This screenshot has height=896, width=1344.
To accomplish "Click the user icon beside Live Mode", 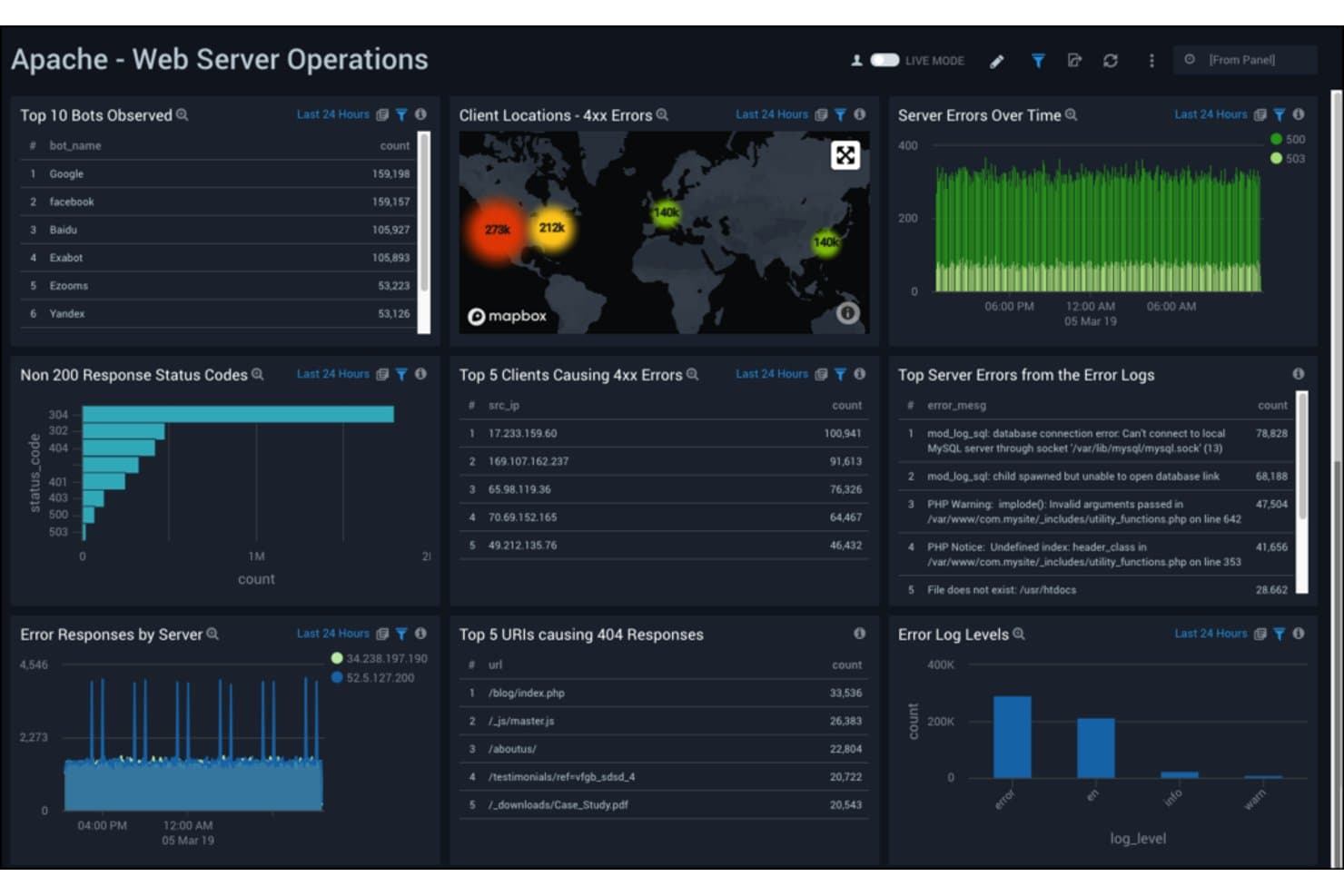I will [856, 61].
